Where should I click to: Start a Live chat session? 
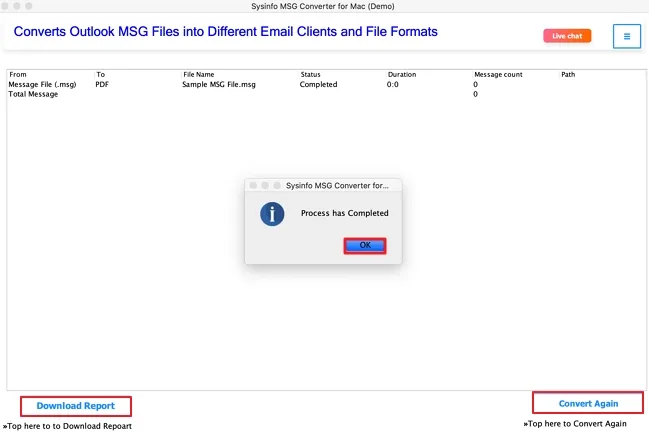pyautogui.click(x=567, y=36)
